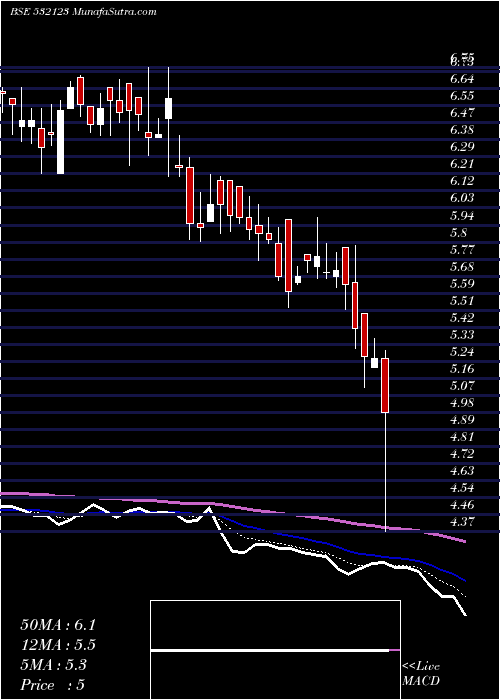Click the 4.81 price axis label
The image size is (500, 700).
click(x=462, y=437)
